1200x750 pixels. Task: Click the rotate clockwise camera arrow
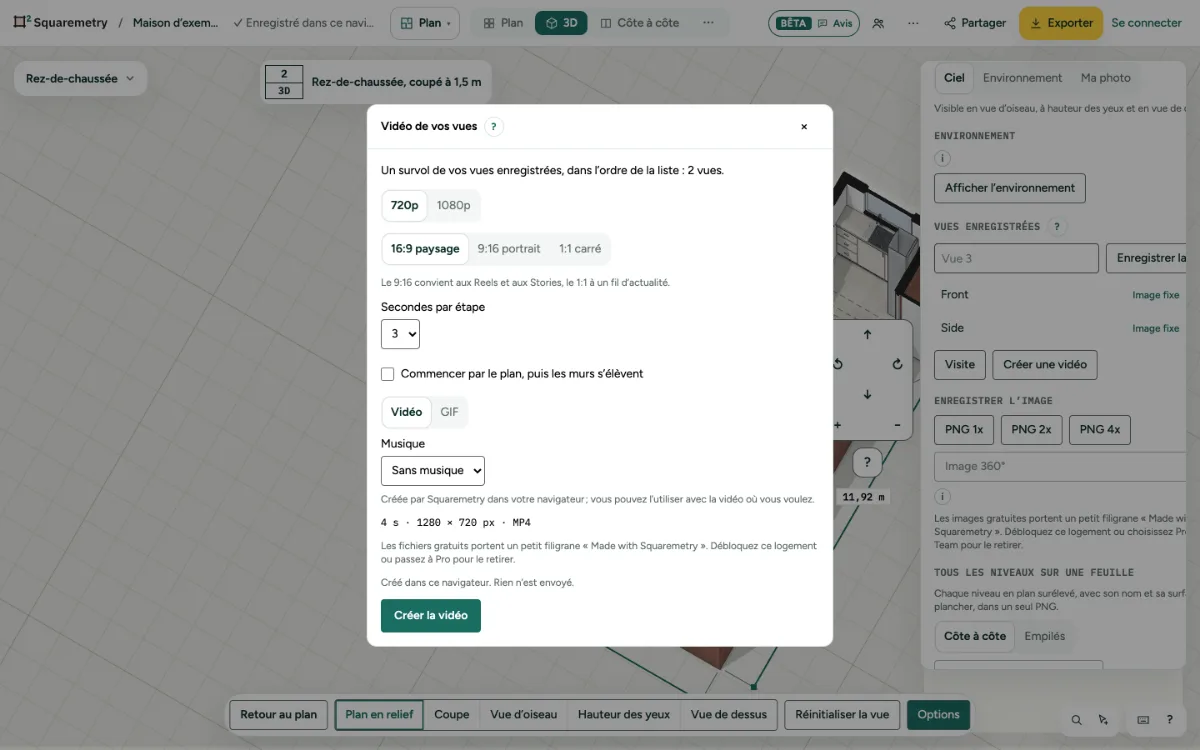(897, 364)
